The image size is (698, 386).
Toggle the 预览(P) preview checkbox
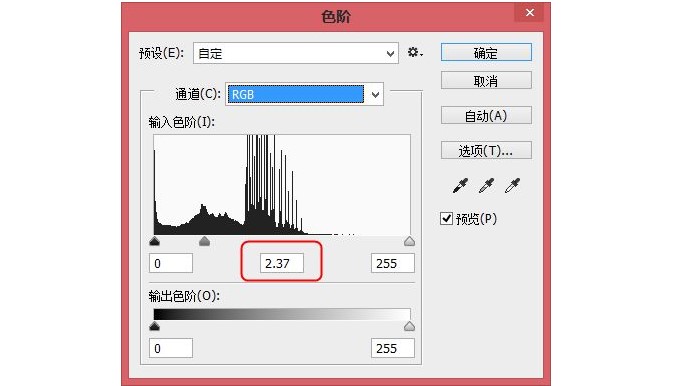[446, 219]
